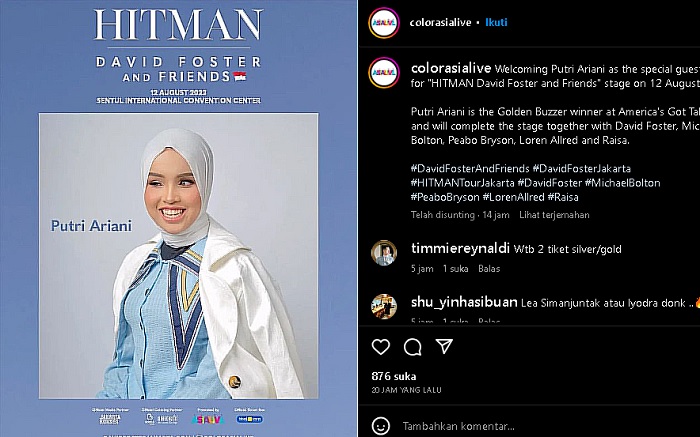
Task: Reply to timmiereynaldi's comment with Balas
Action: [x=489, y=269]
